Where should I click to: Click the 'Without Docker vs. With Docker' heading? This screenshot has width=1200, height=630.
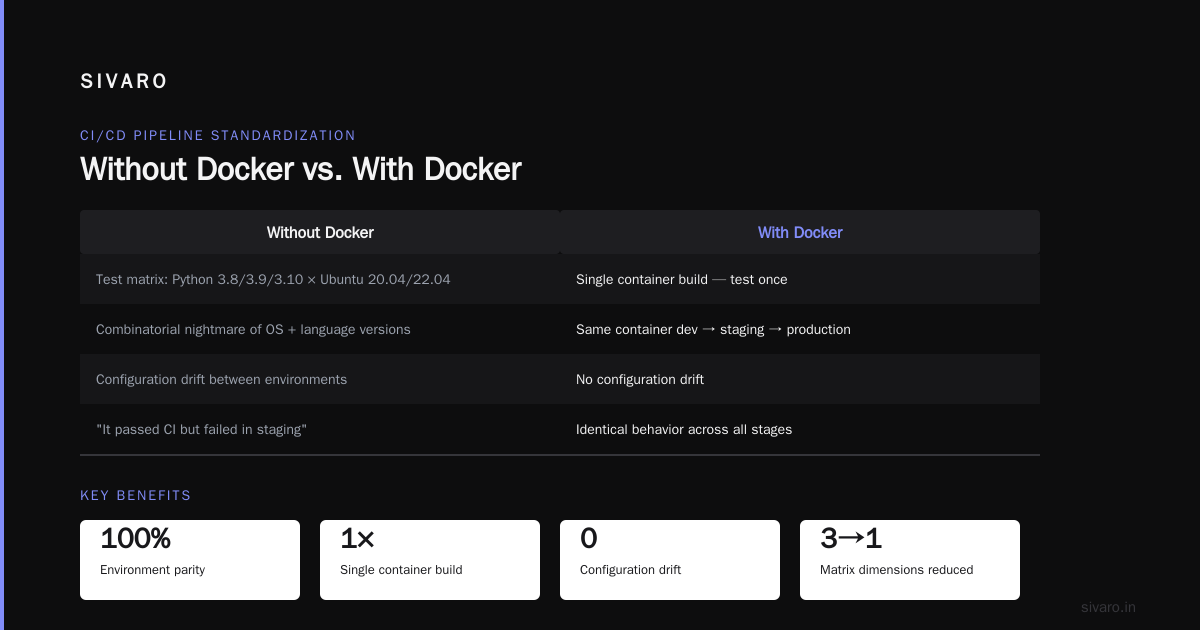pos(301,169)
